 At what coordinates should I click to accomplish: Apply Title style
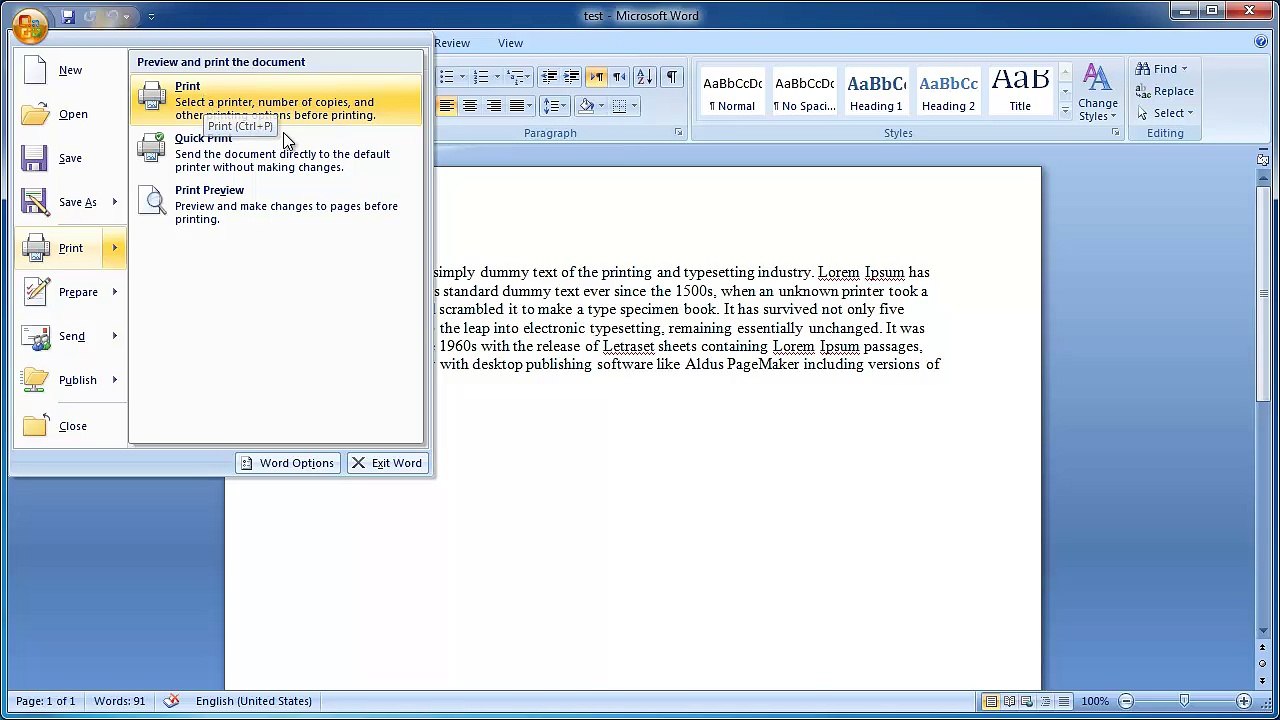(1020, 91)
